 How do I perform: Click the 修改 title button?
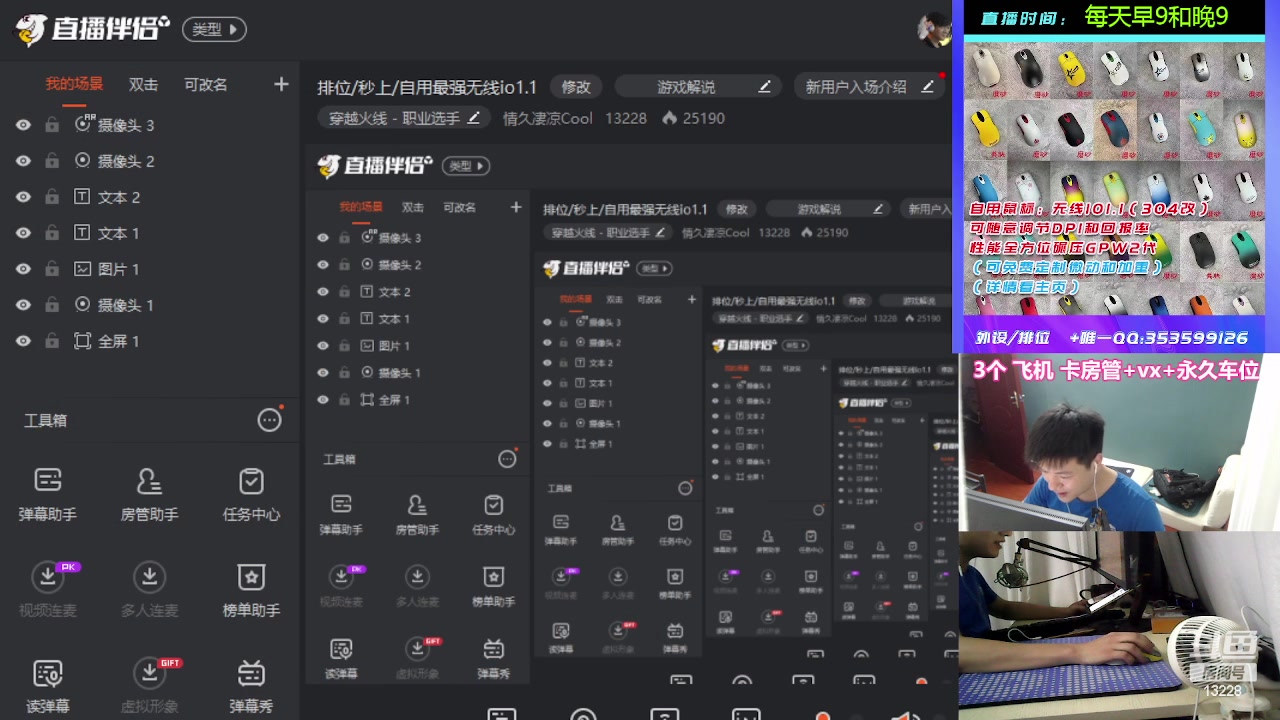tap(576, 87)
